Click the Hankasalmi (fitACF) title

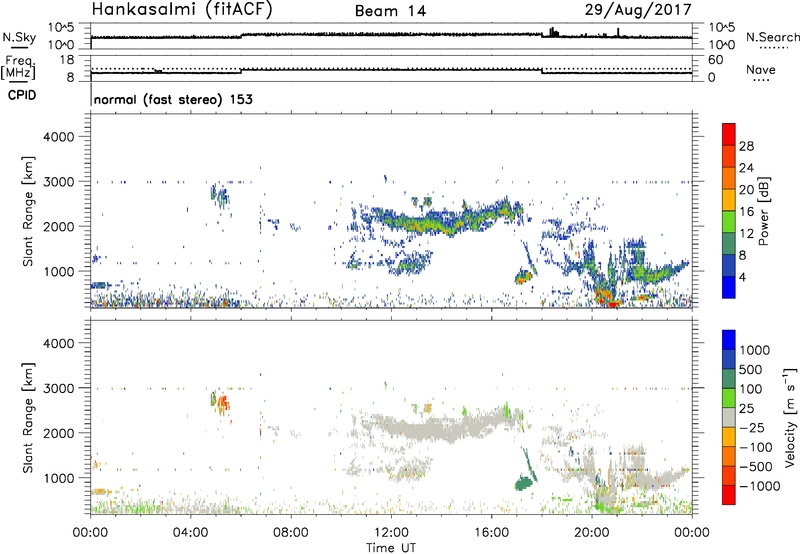182,10
